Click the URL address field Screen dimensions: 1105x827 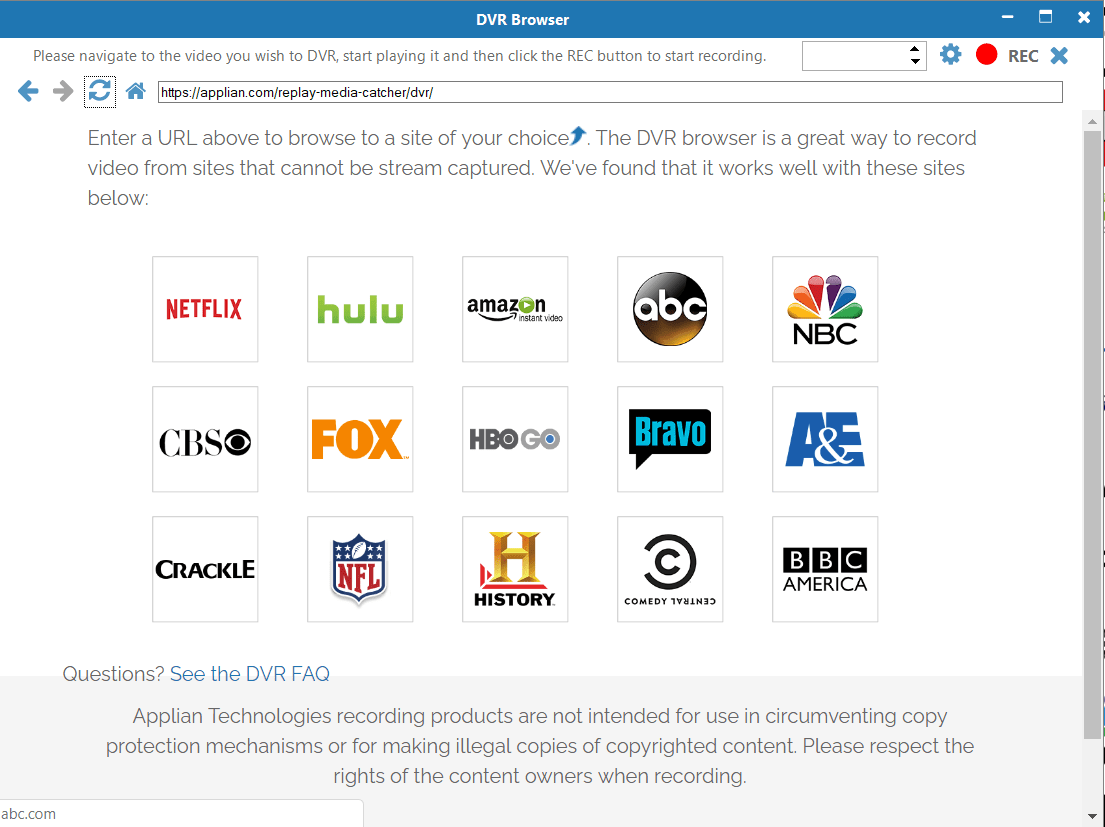coord(610,92)
